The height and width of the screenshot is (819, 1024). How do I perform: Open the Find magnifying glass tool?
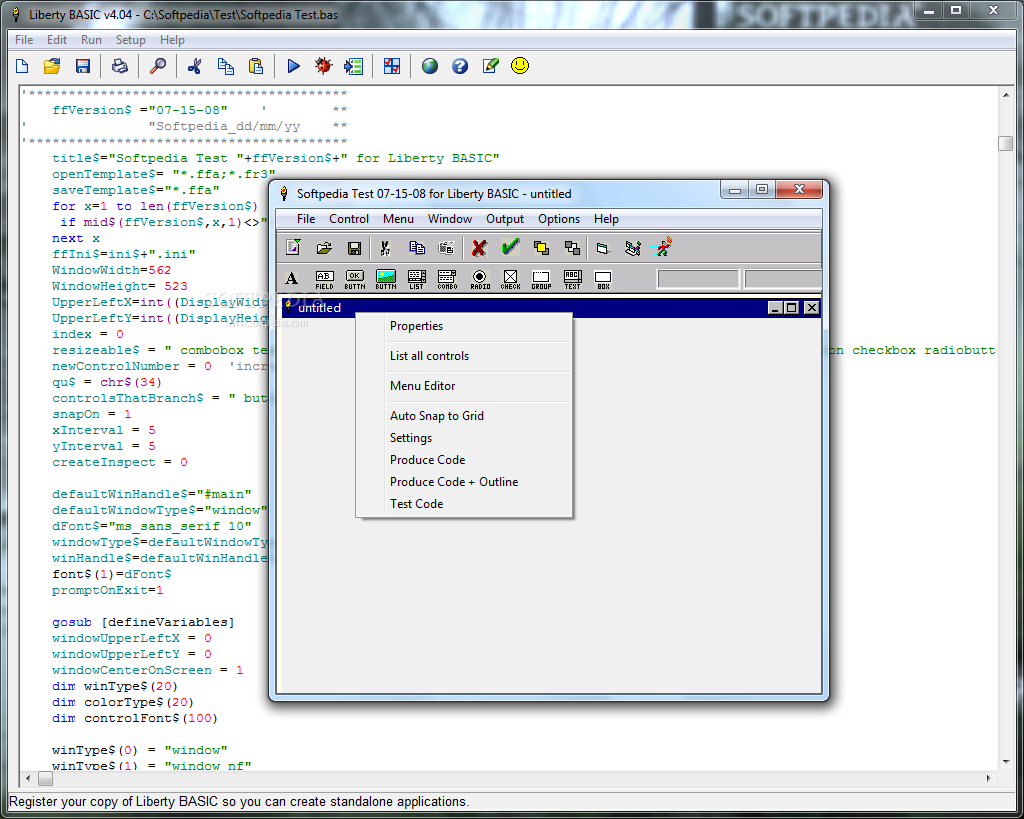158,66
